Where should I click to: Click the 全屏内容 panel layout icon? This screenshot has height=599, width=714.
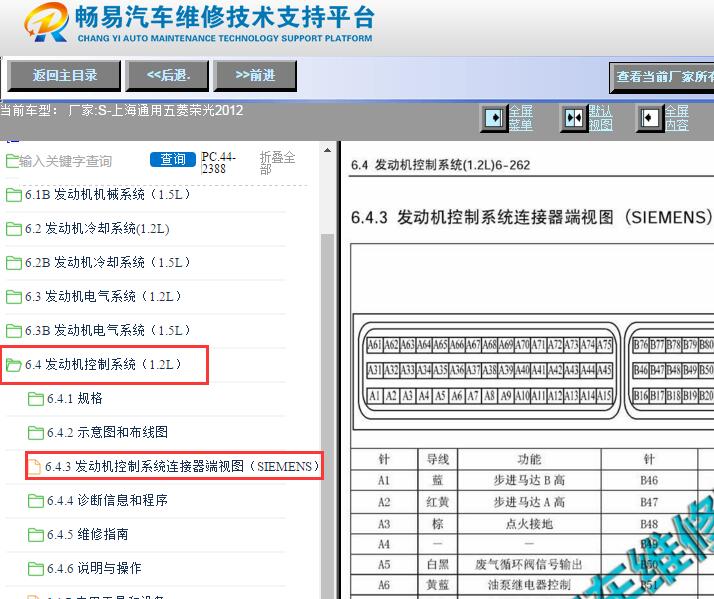point(650,118)
